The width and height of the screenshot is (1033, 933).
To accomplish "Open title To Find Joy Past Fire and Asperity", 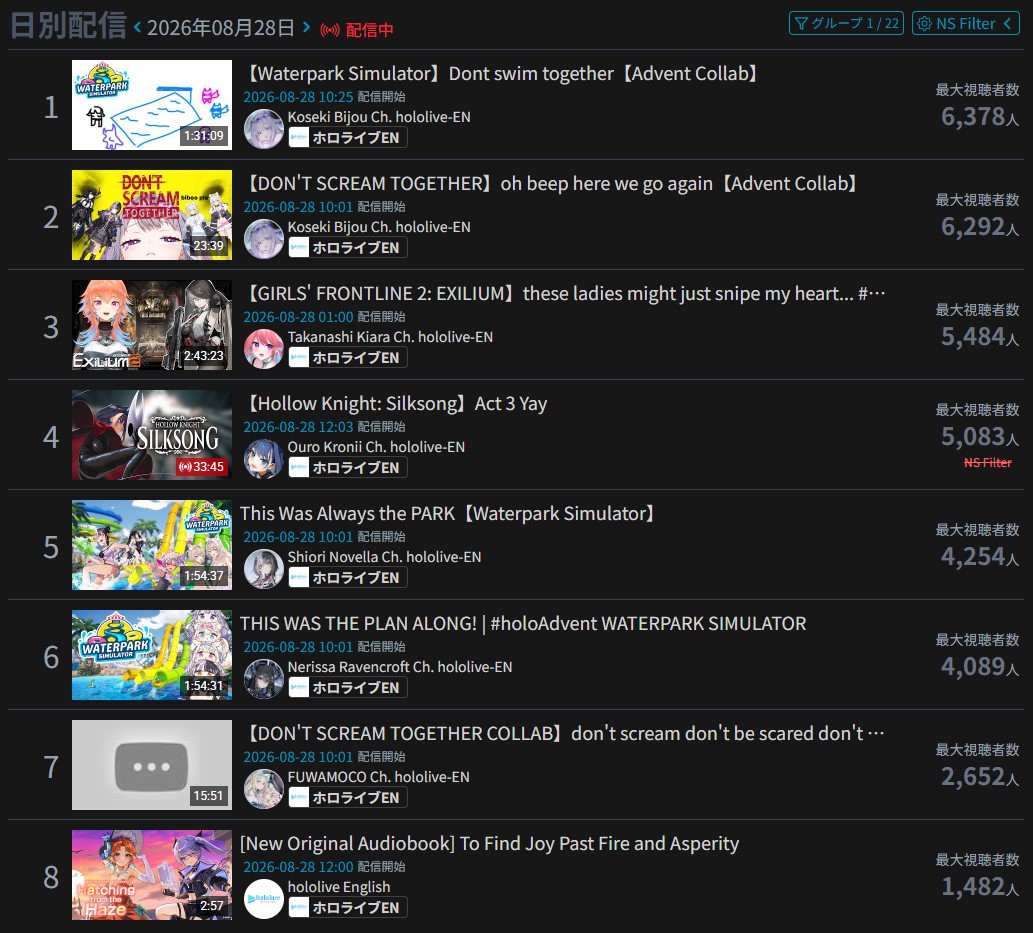I will pos(489,843).
